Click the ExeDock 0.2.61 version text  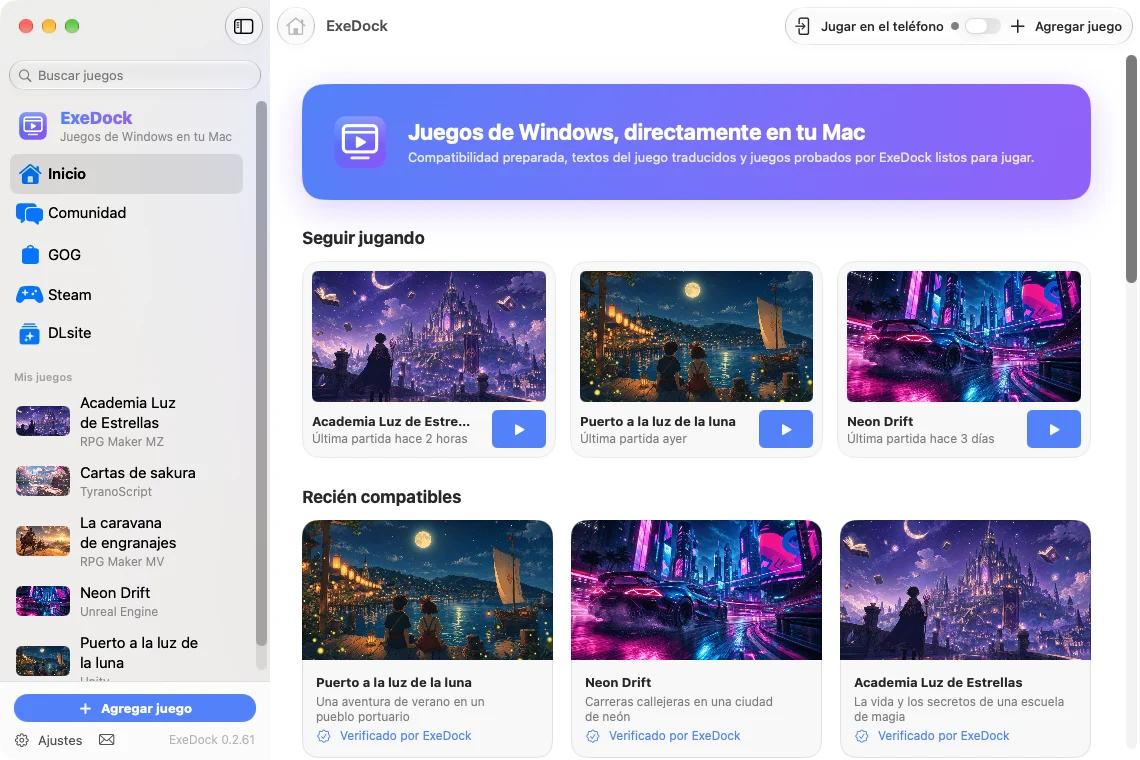pos(212,740)
